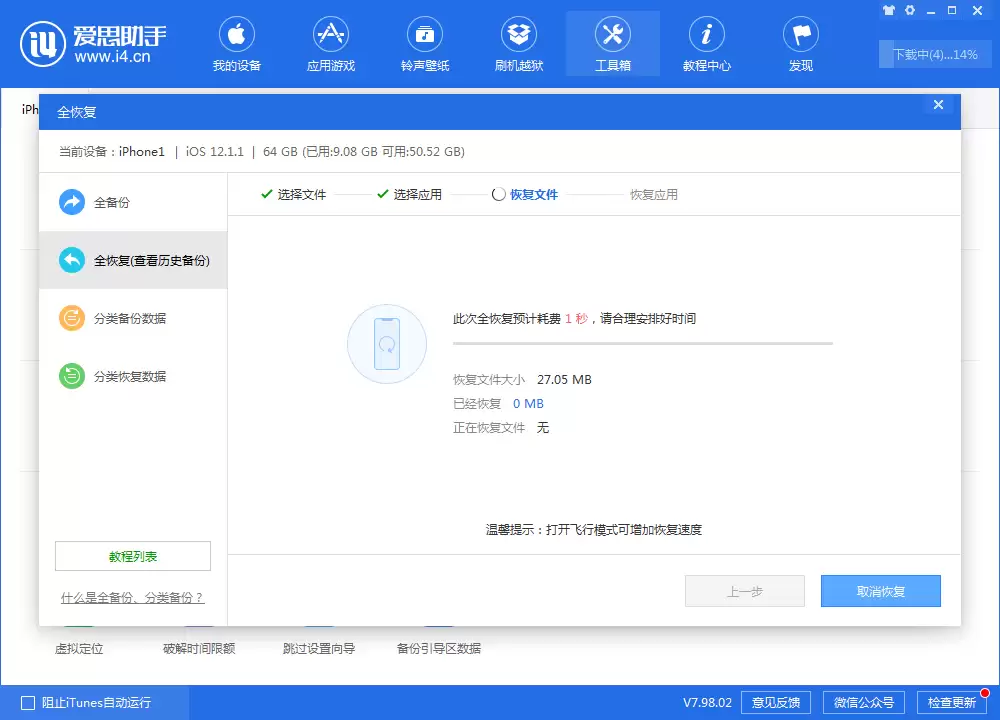Image resolution: width=1000 pixels, height=720 pixels.
Task: Click 破解时间限额 tool label
Action: [199, 649]
